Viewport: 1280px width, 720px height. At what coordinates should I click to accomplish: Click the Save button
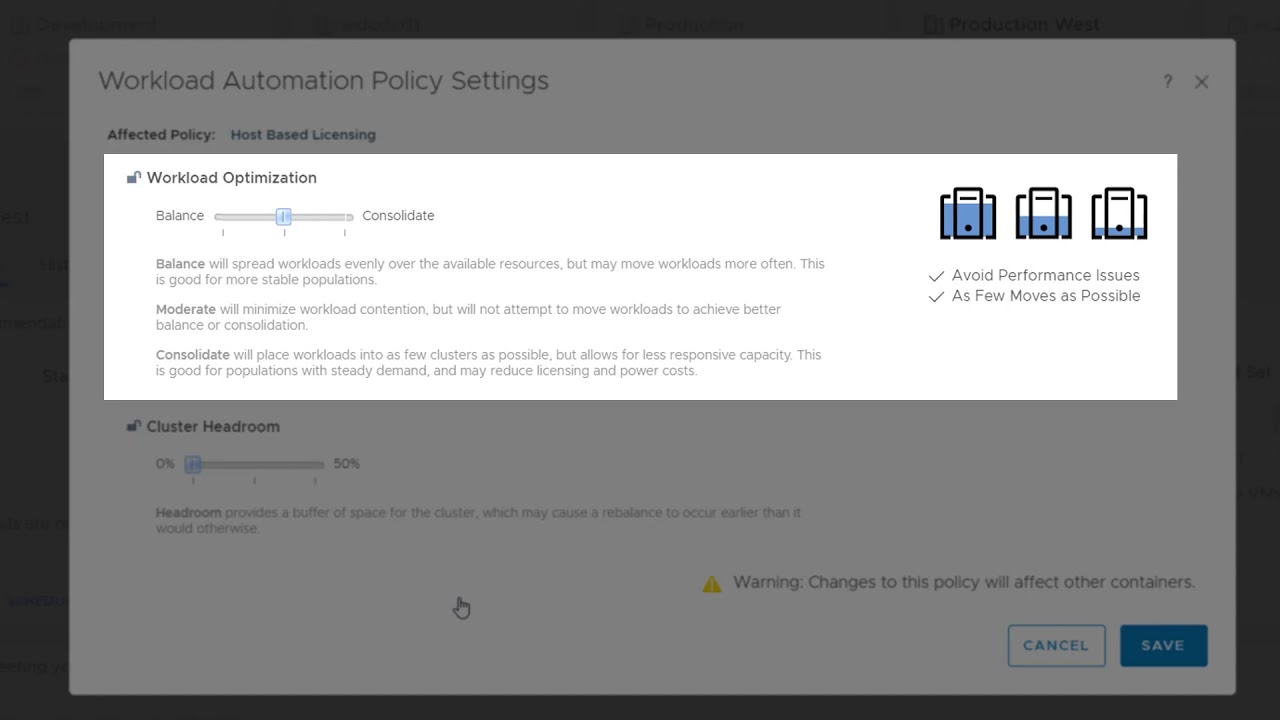(x=1164, y=646)
